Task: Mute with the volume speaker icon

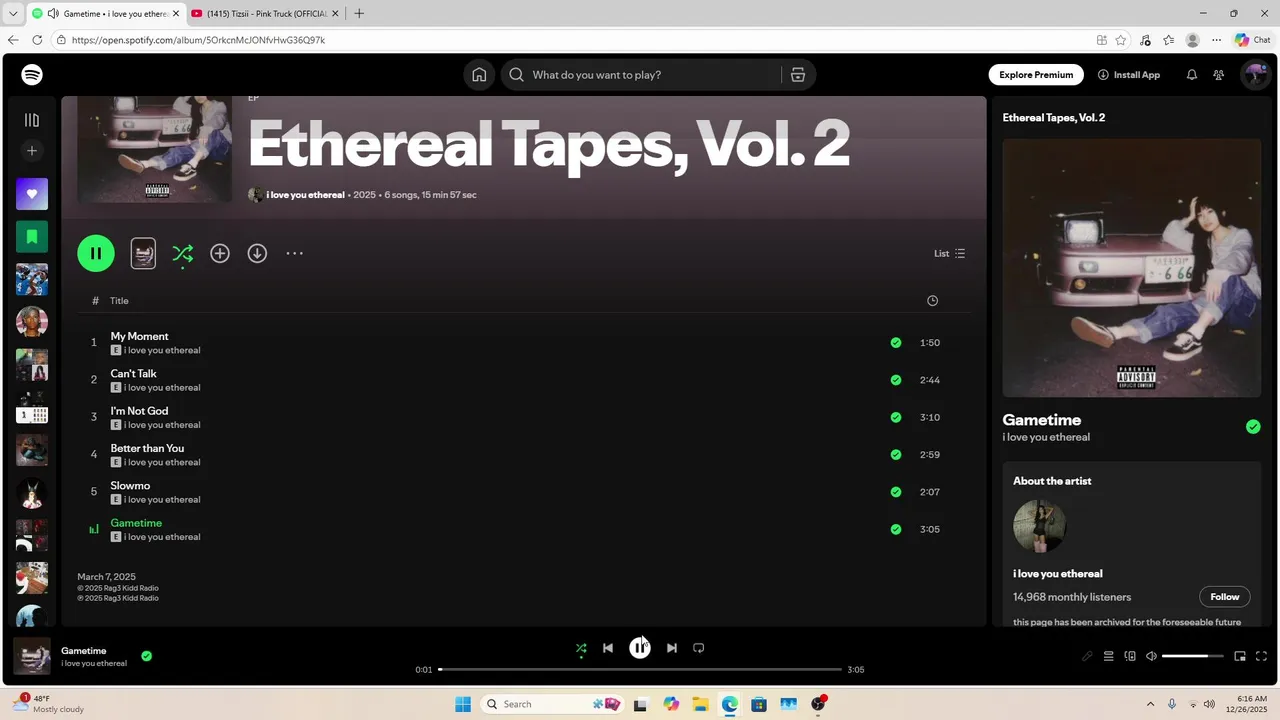Action: pos(1151,656)
